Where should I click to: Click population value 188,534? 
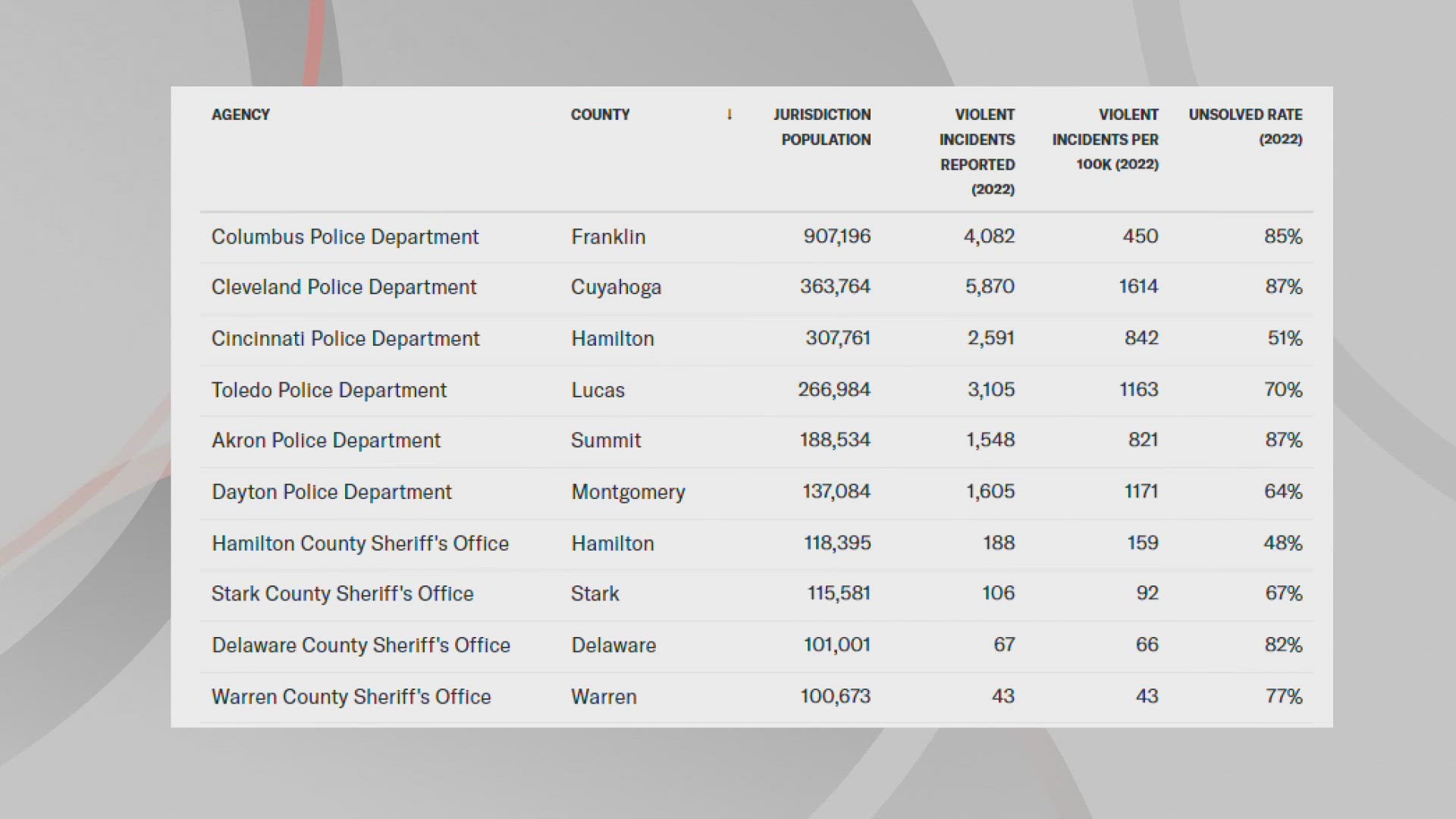[x=835, y=440]
